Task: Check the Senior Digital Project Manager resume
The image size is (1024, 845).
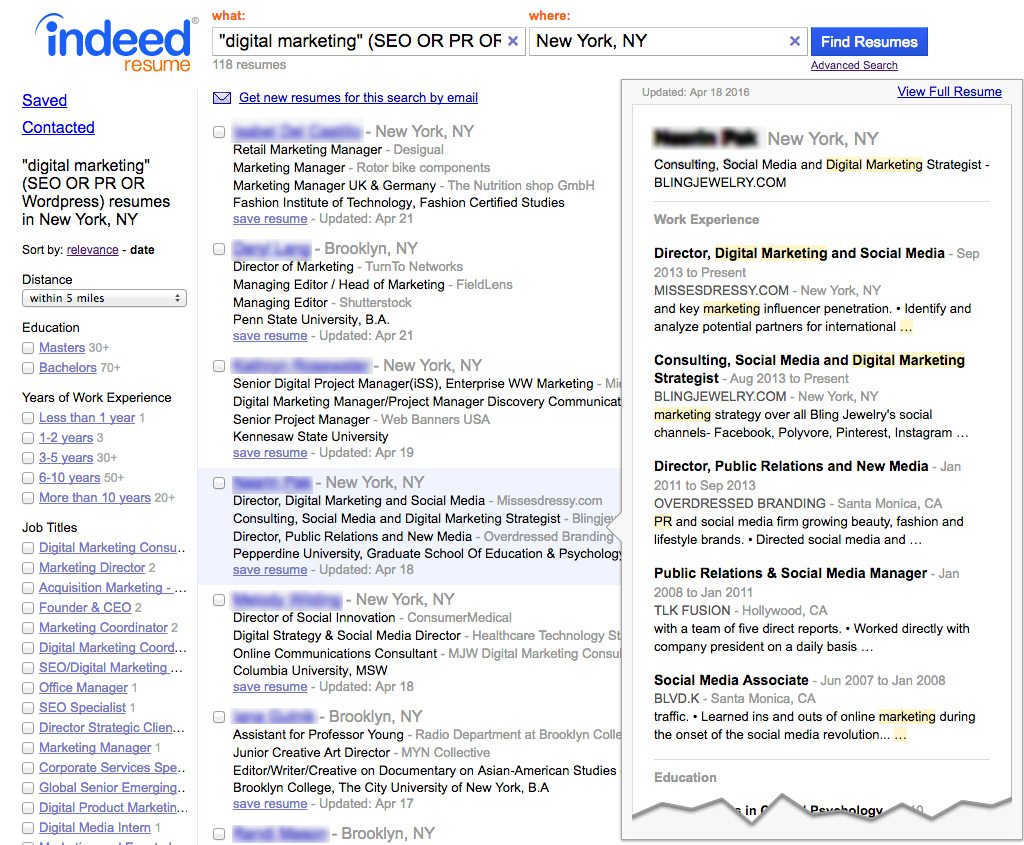Action: tap(219, 366)
